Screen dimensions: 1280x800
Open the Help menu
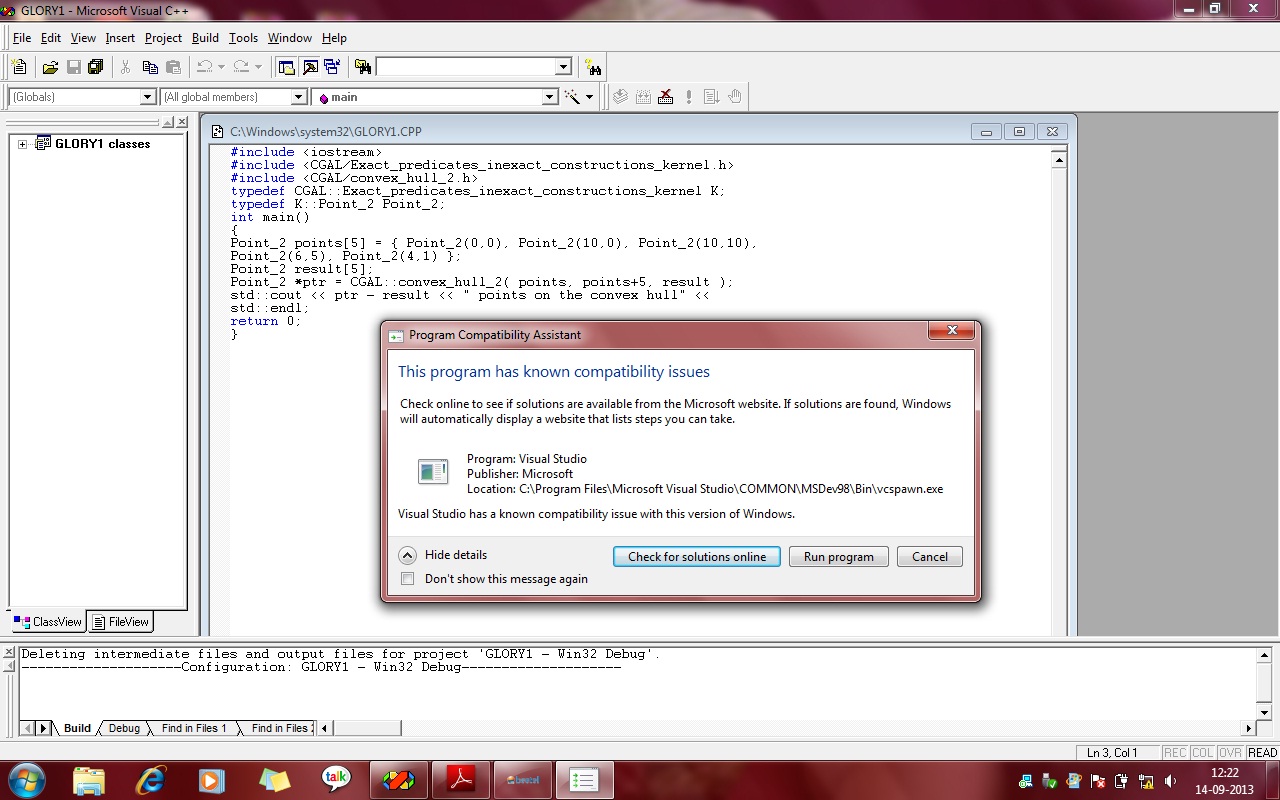(x=334, y=38)
